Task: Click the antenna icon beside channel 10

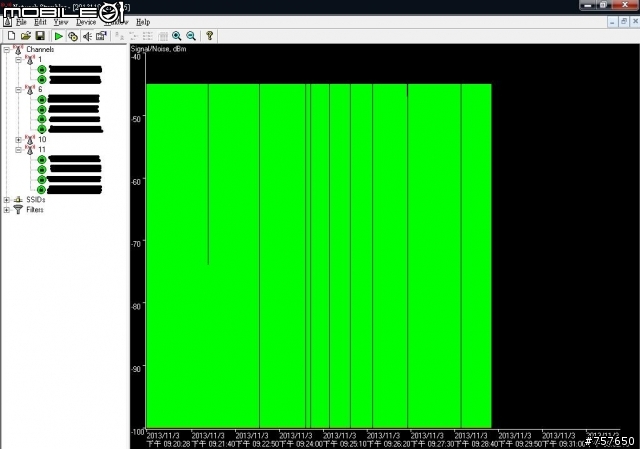Action: coord(30,140)
